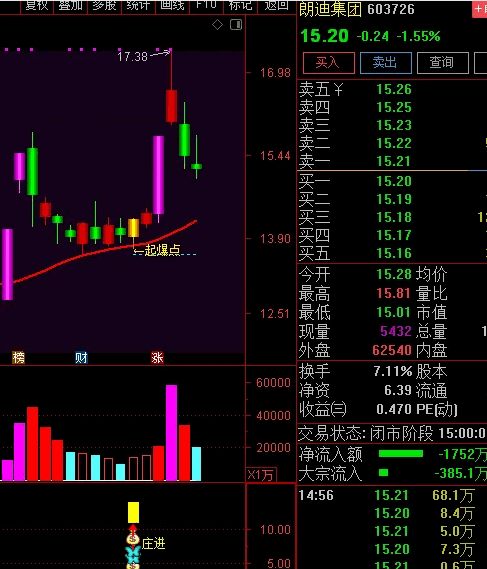Screen dimensions: 487x569
Task: Click the 财 finance marker icon
Action: click(81, 358)
